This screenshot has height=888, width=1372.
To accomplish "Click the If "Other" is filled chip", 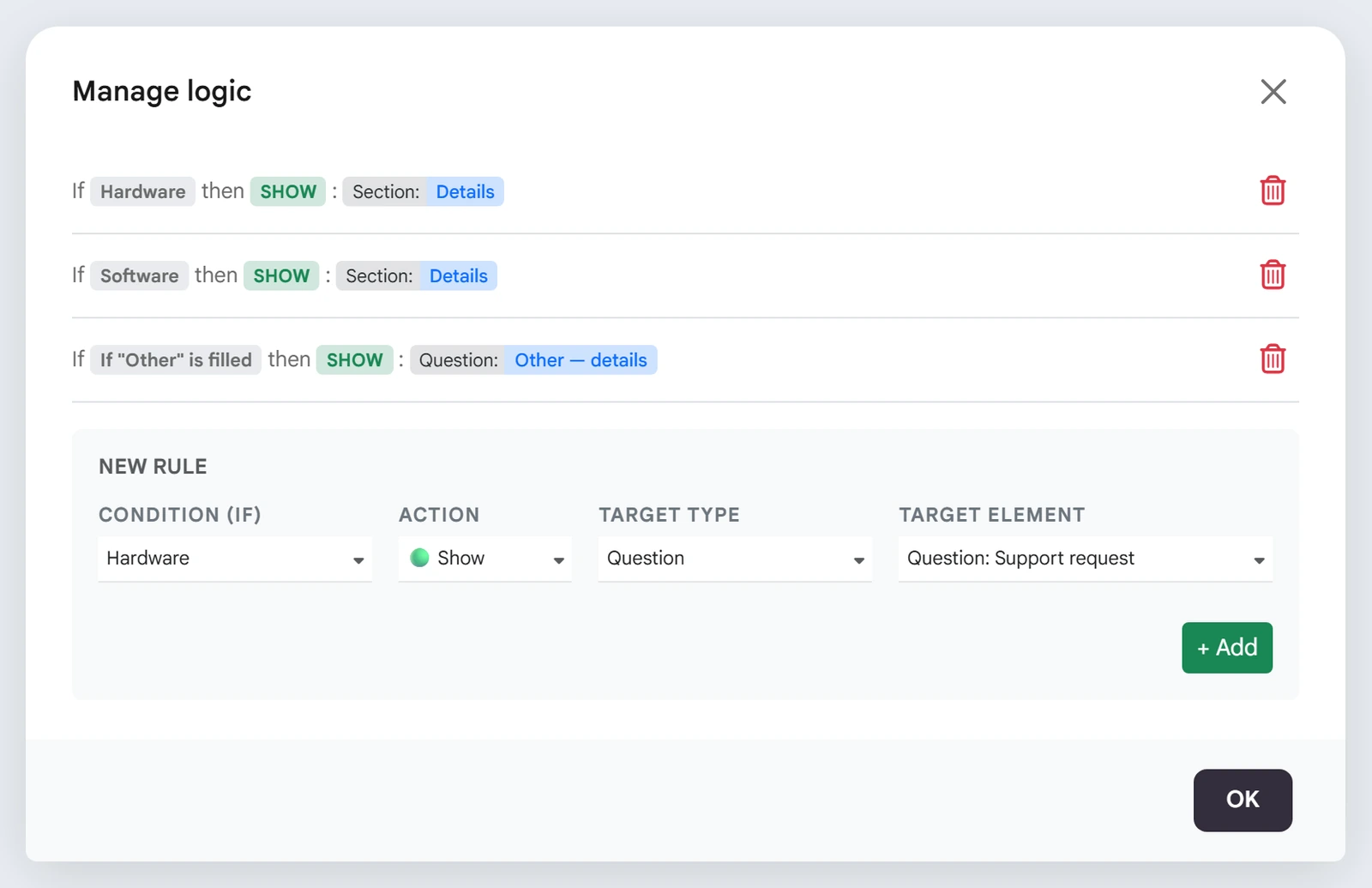I will 176,359.
